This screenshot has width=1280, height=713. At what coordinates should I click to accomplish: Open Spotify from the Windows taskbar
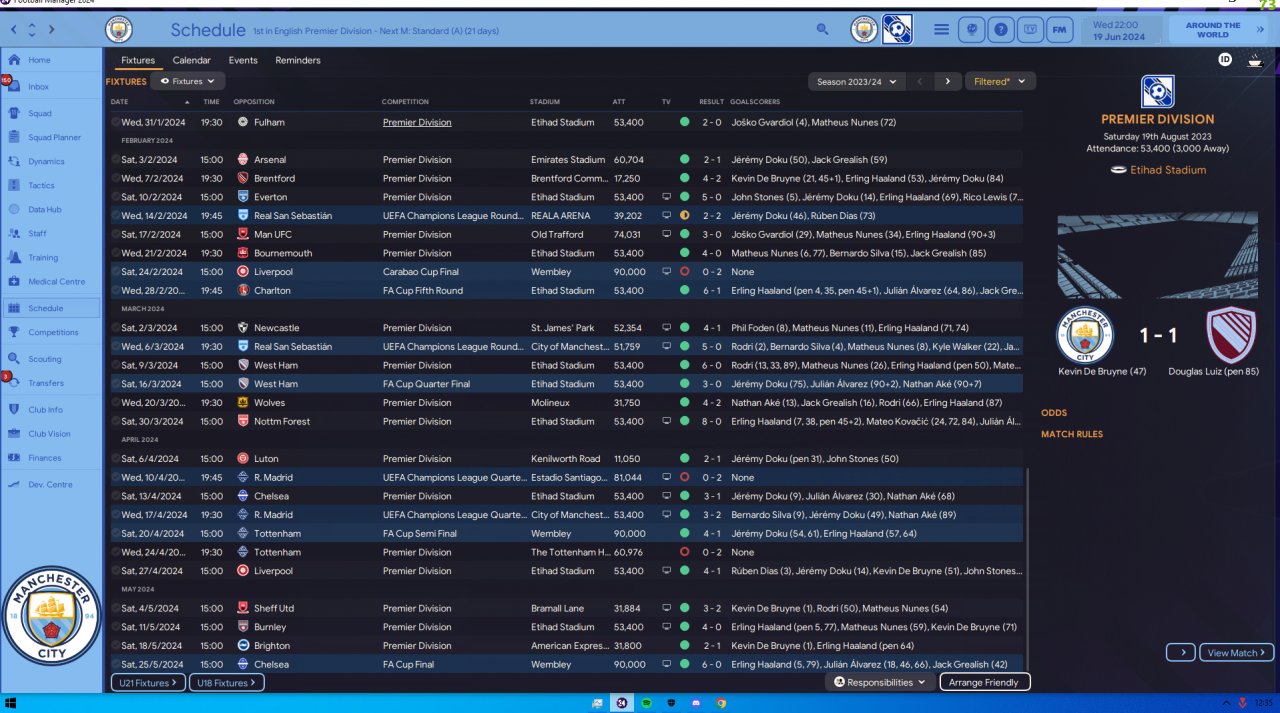pyautogui.click(x=646, y=703)
